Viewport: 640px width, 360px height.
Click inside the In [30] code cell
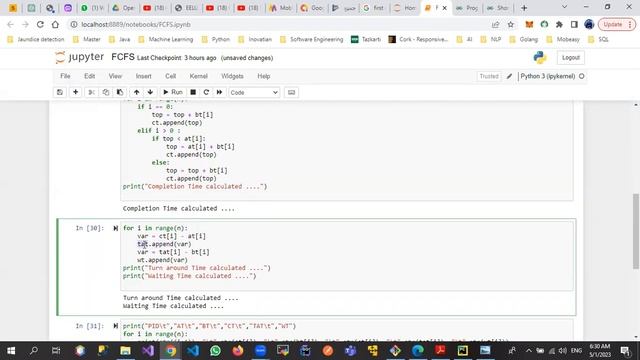[x=347, y=256]
